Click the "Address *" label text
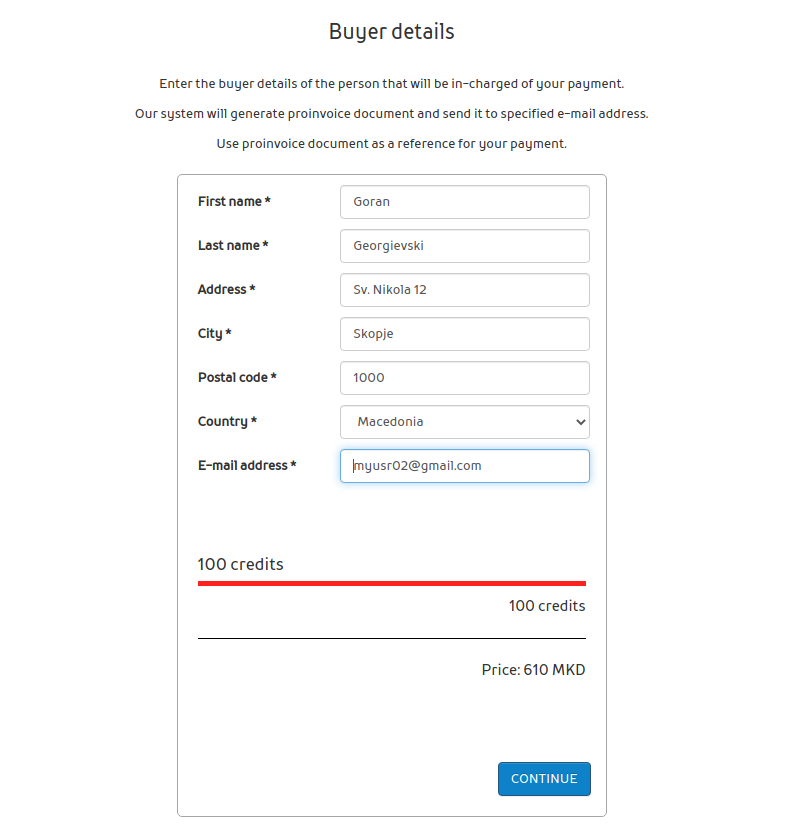This screenshot has width=787, height=837. (226, 290)
